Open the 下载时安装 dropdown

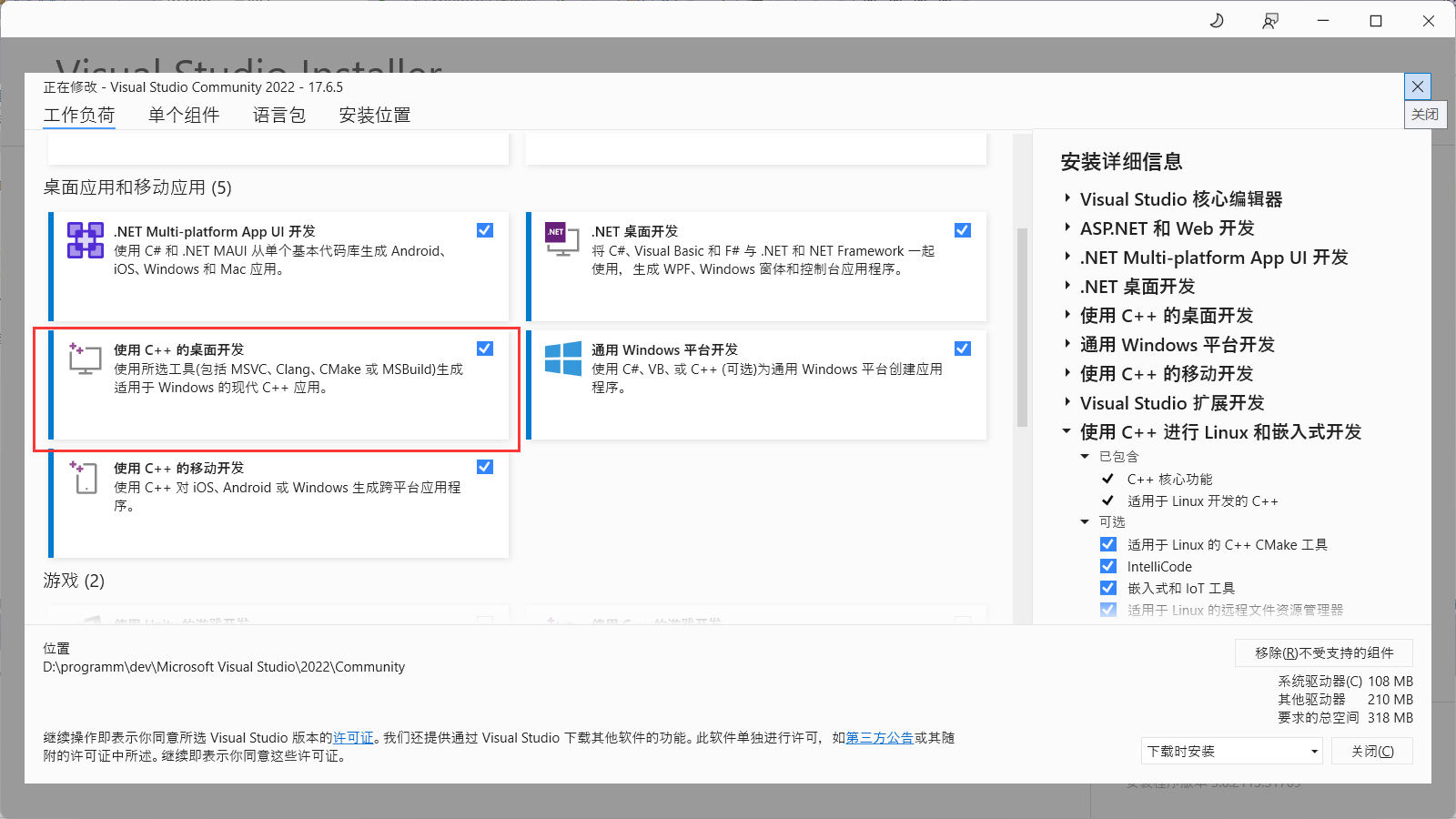click(1231, 751)
